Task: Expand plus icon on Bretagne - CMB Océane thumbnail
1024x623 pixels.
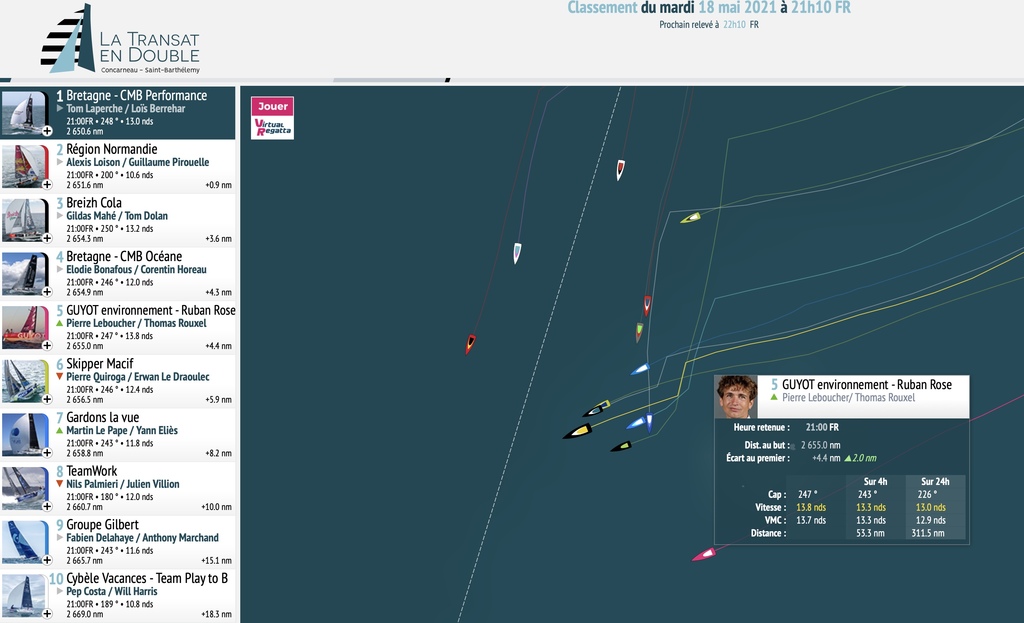Action: pos(47,291)
